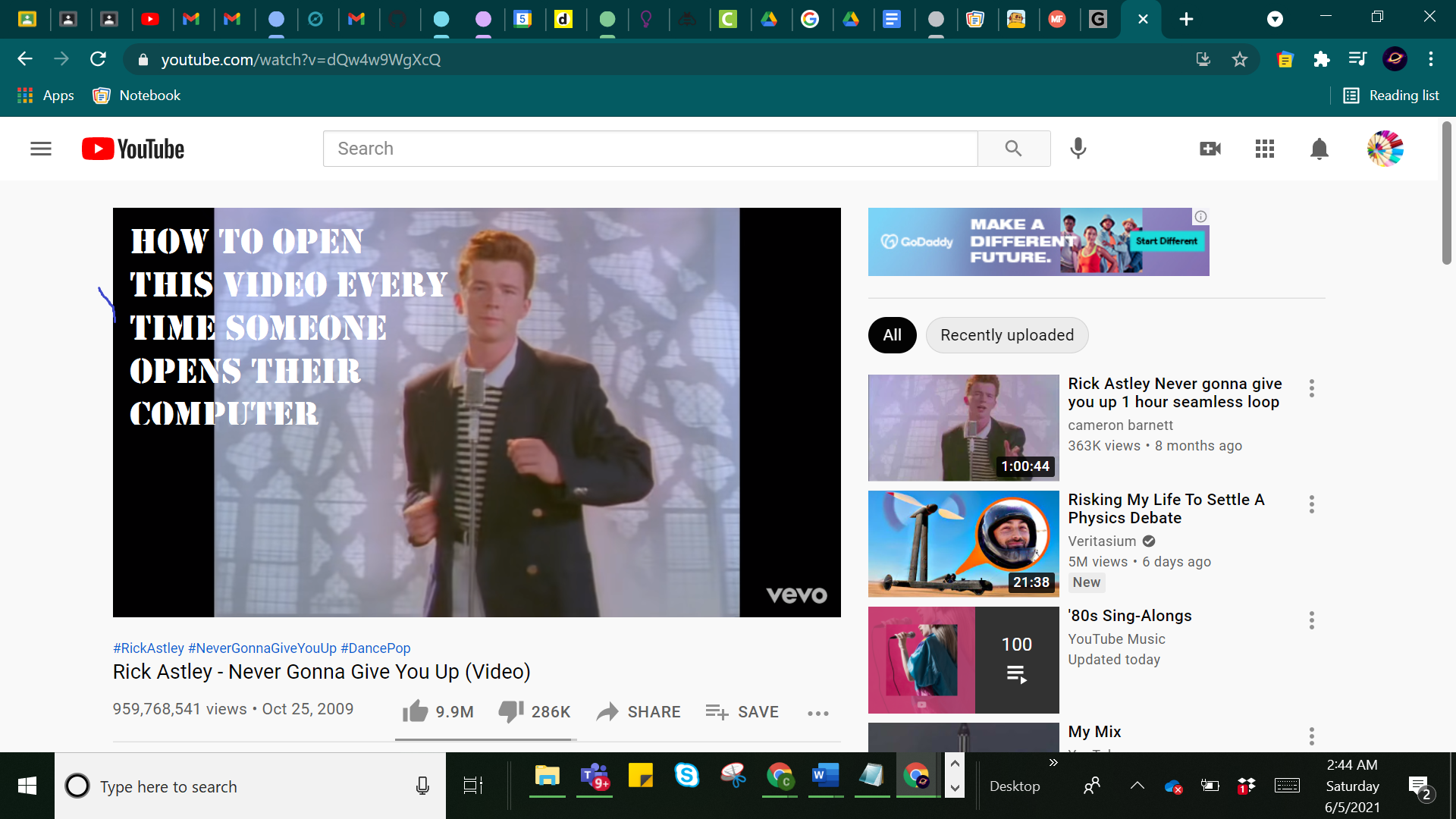Open the Apps bookmarks menu
The width and height of the screenshot is (1456, 819).
(x=45, y=95)
